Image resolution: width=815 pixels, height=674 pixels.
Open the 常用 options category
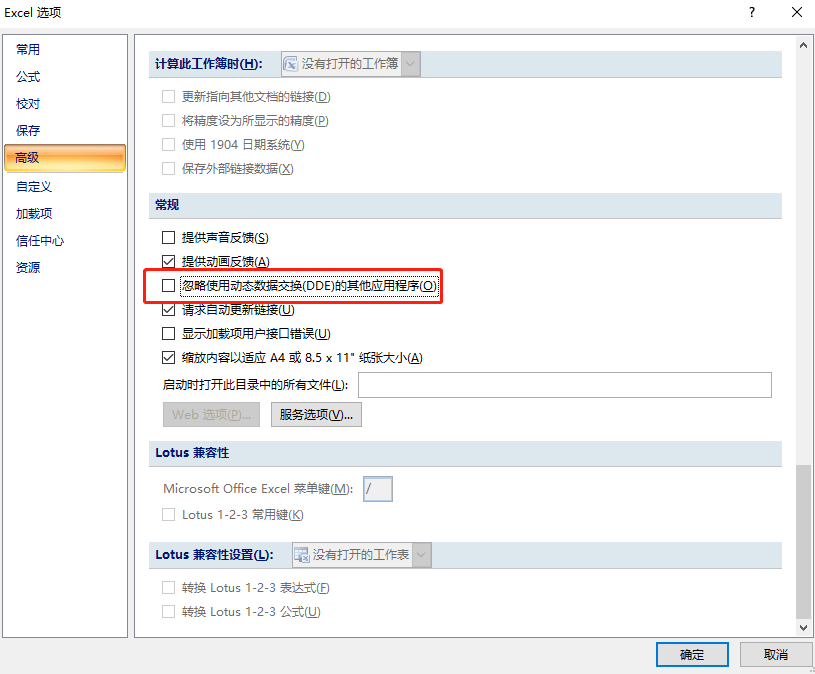coord(28,49)
